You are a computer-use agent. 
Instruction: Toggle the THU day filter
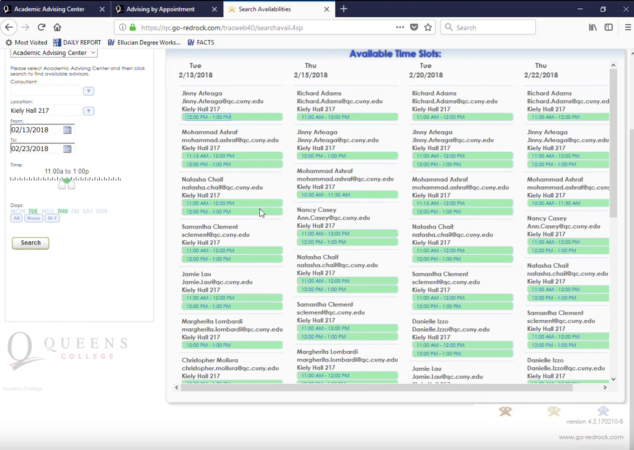tap(62, 211)
